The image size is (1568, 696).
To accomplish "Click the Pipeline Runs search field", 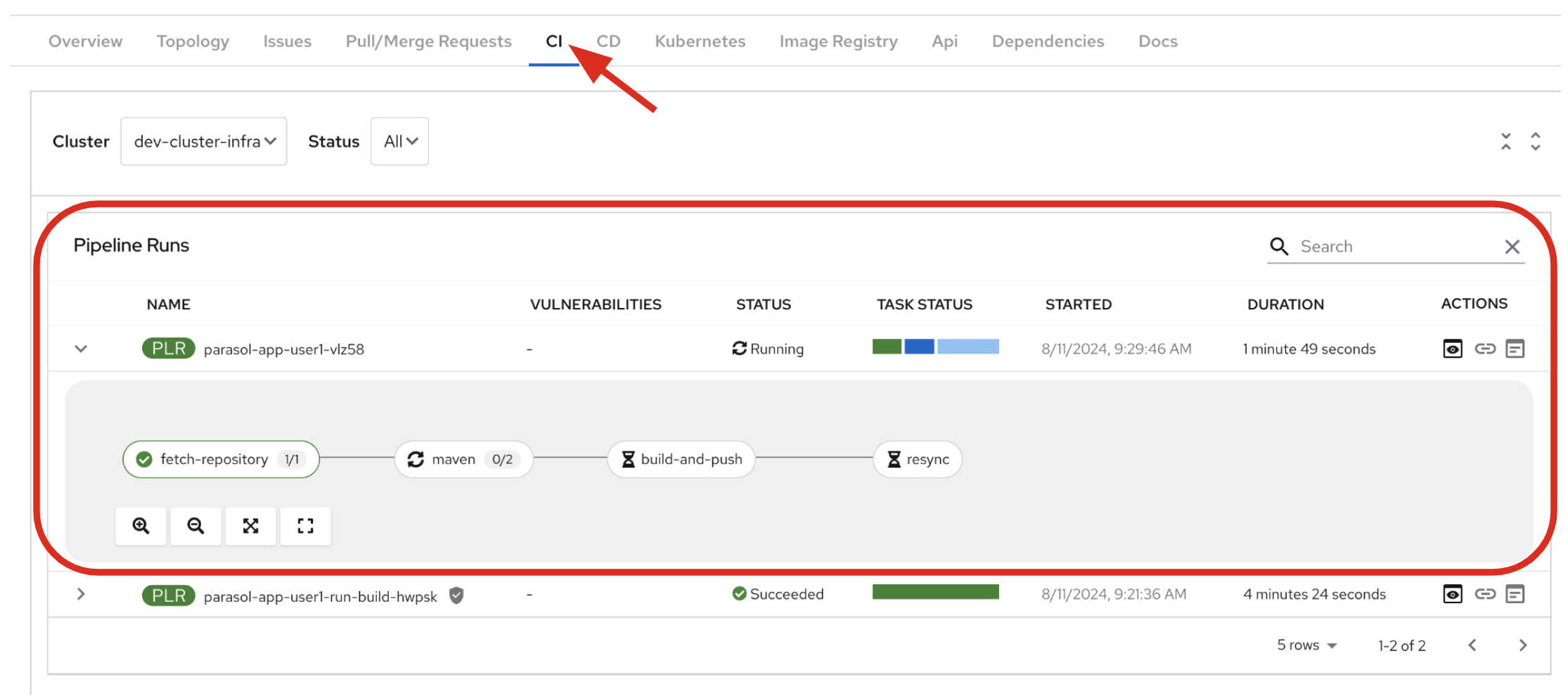I will click(1396, 247).
